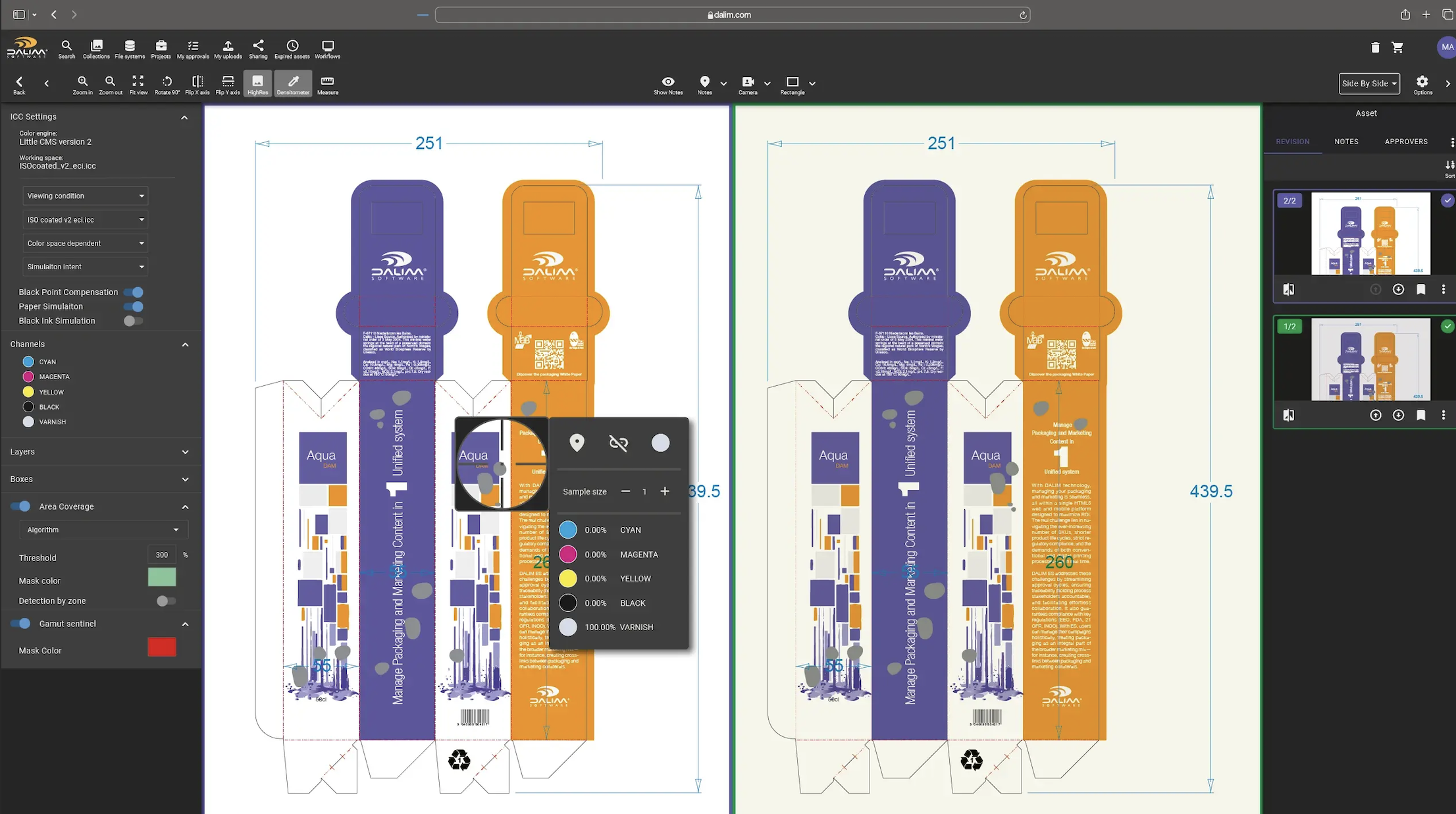This screenshot has width=1456, height=814.
Task: Turn on Detection by zone
Action: click(x=166, y=601)
